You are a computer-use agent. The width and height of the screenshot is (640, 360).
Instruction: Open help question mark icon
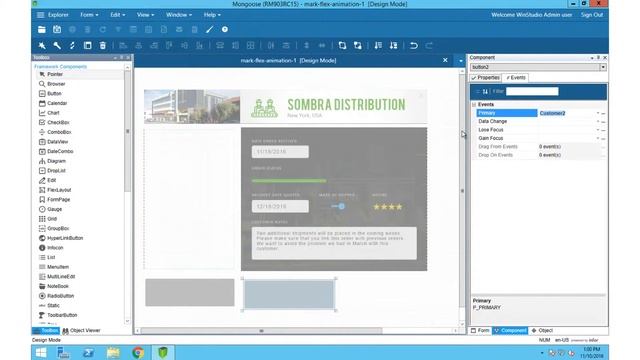[225, 29]
